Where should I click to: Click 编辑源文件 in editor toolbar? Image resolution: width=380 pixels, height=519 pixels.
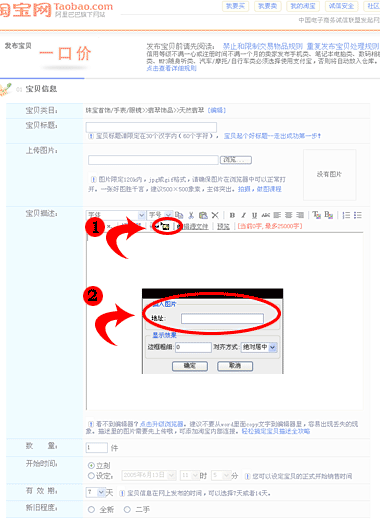193,227
